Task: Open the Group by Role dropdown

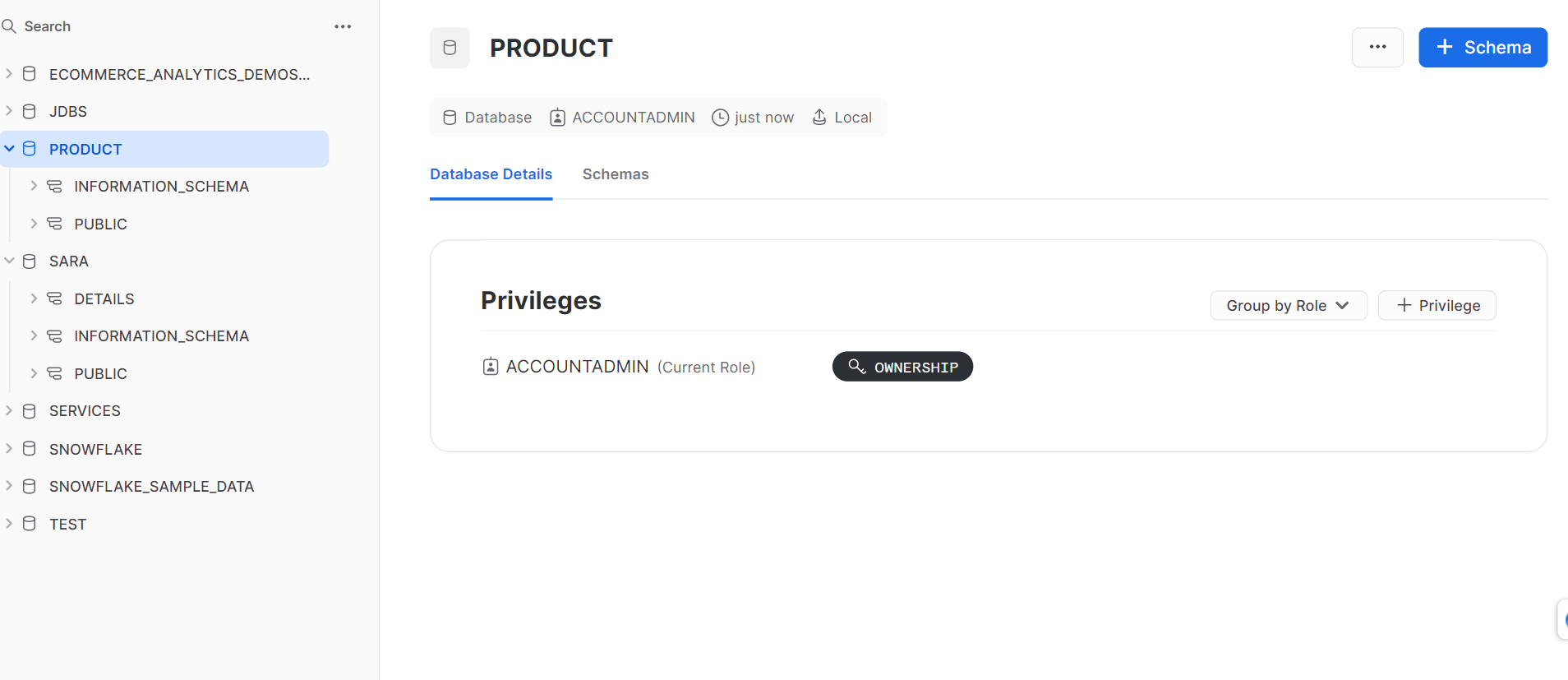Action: 1288,305
